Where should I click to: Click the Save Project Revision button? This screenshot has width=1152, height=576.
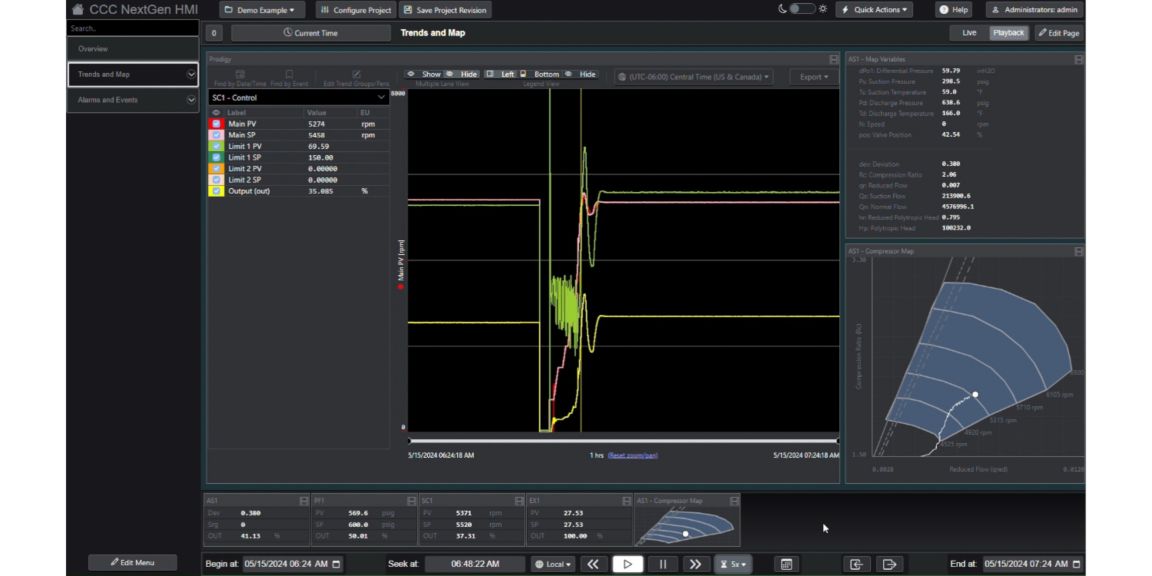[x=445, y=10]
